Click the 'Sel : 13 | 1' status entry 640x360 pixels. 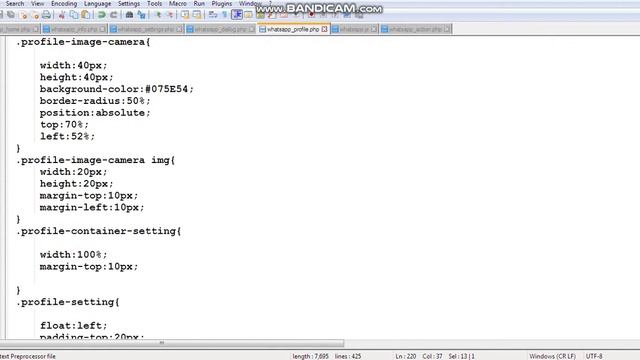pyautogui.click(x=461, y=356)
